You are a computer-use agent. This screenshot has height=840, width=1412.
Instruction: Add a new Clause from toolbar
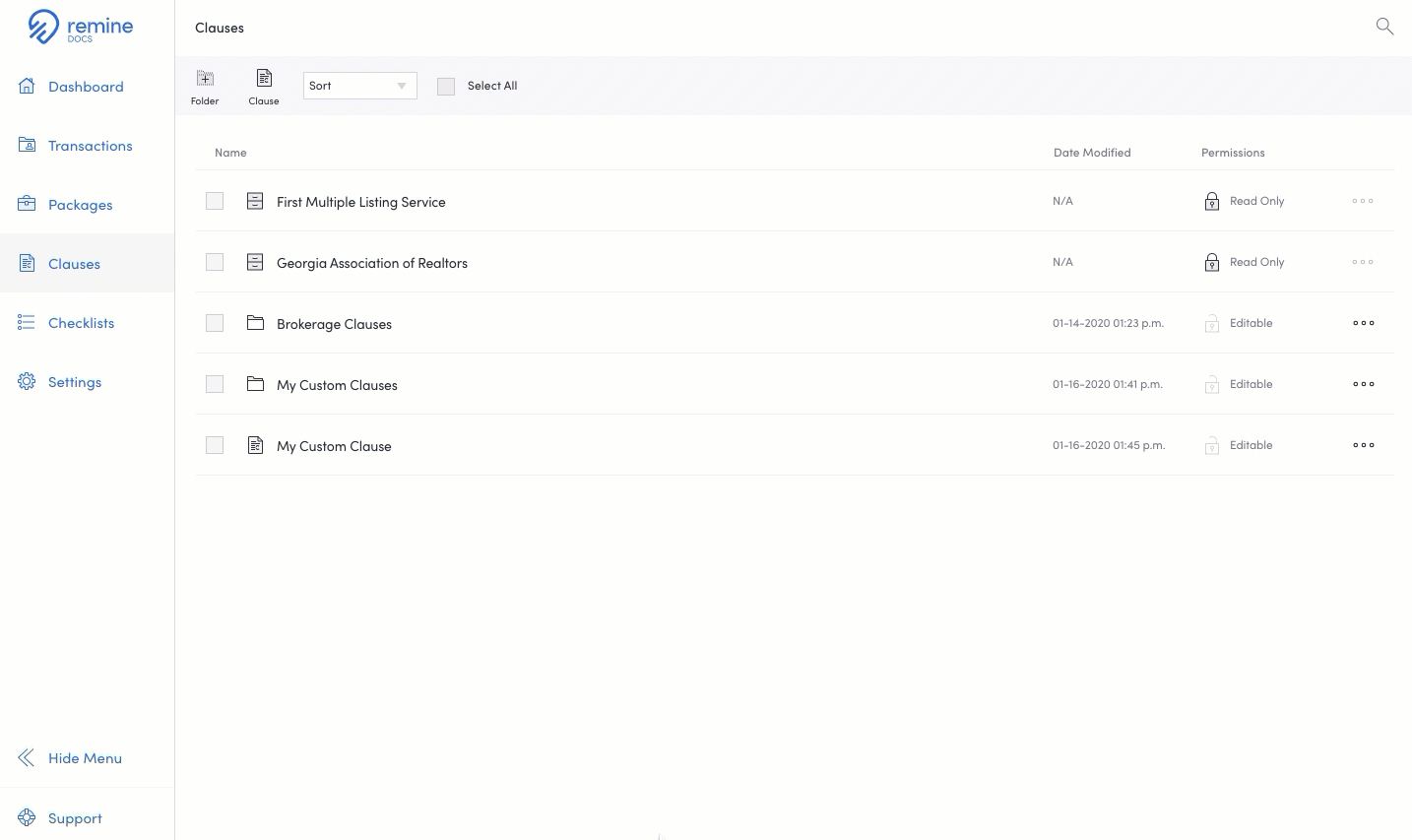pyautogui.click(x=264, y=87)
